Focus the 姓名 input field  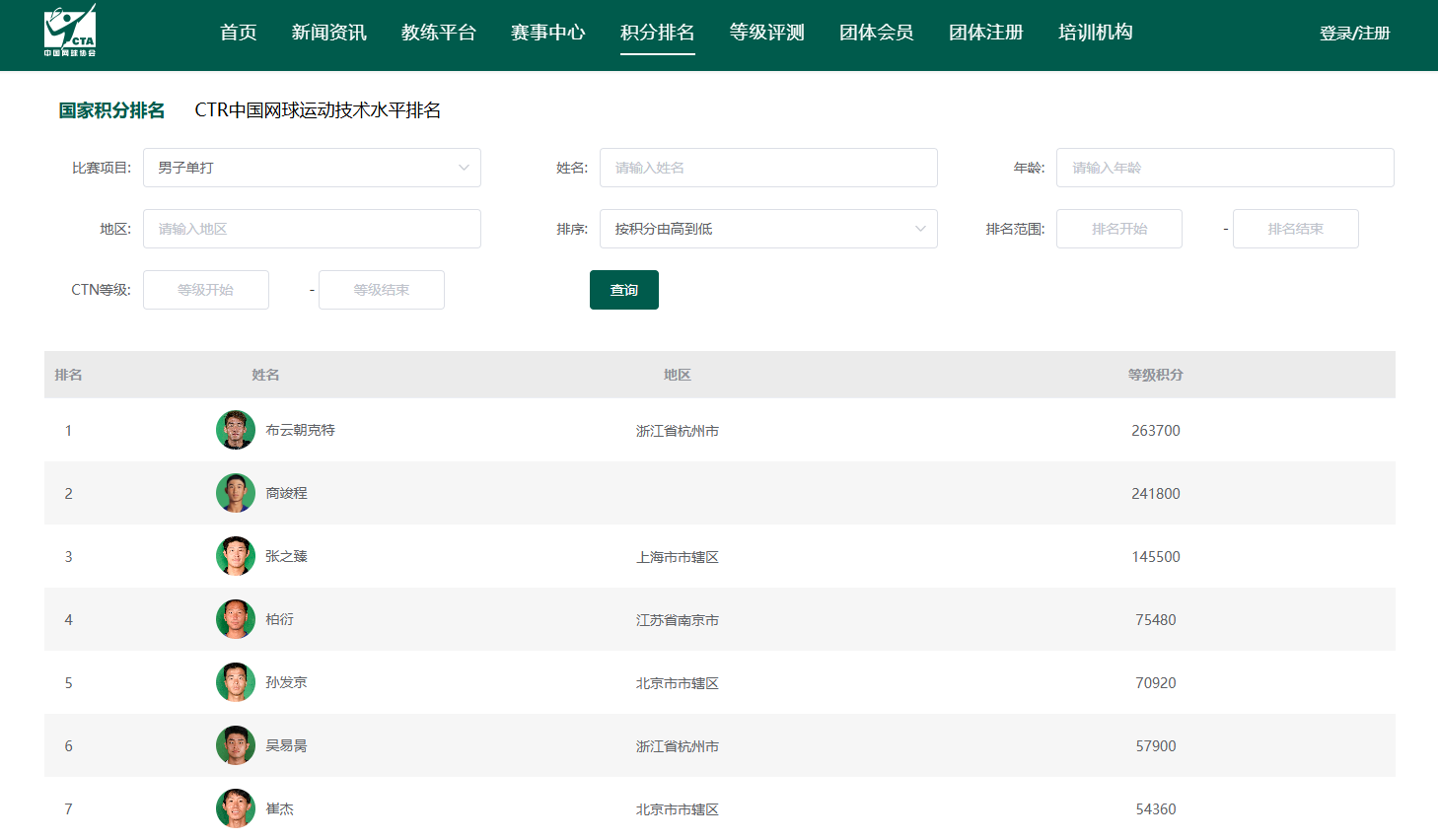[x=768, y=168]
